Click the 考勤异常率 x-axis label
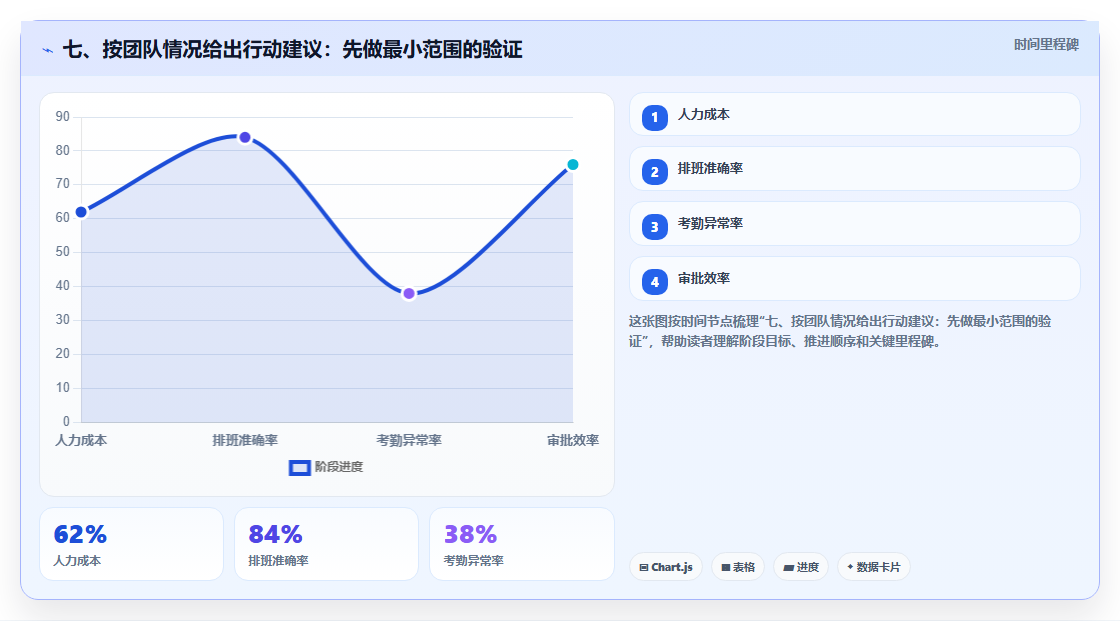This screenshot has height=621, width=1120. pyautogui.click(x=409, y=441)
